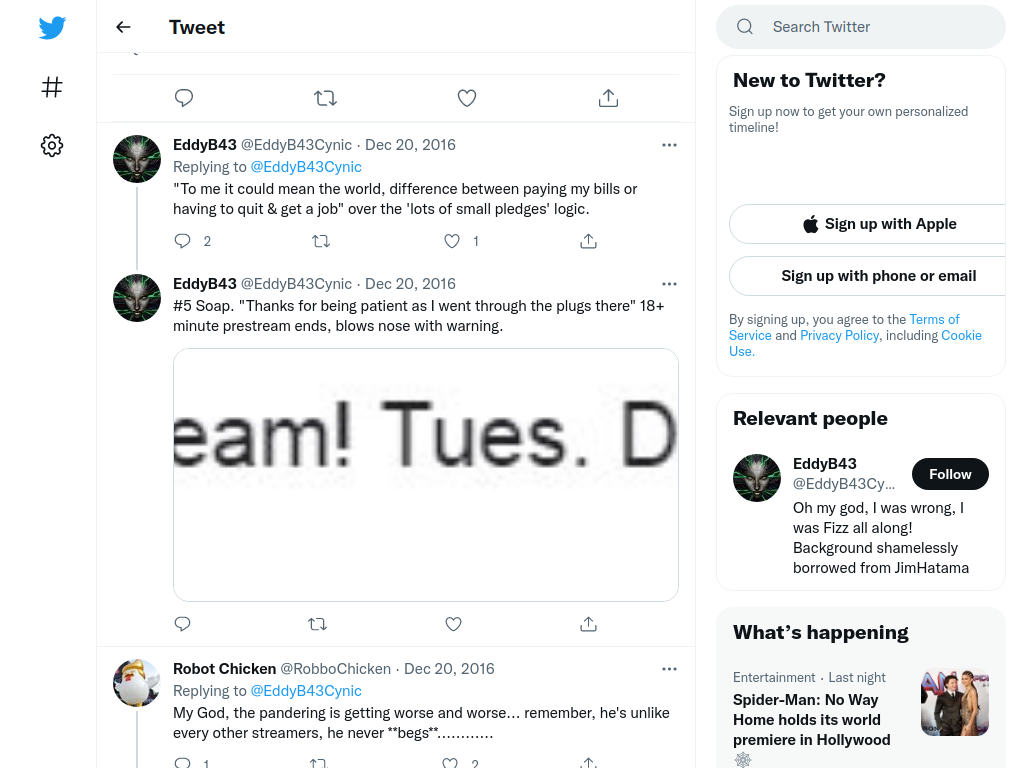Reply to the "#5 Soap" tweet

[x=182, y=624]
